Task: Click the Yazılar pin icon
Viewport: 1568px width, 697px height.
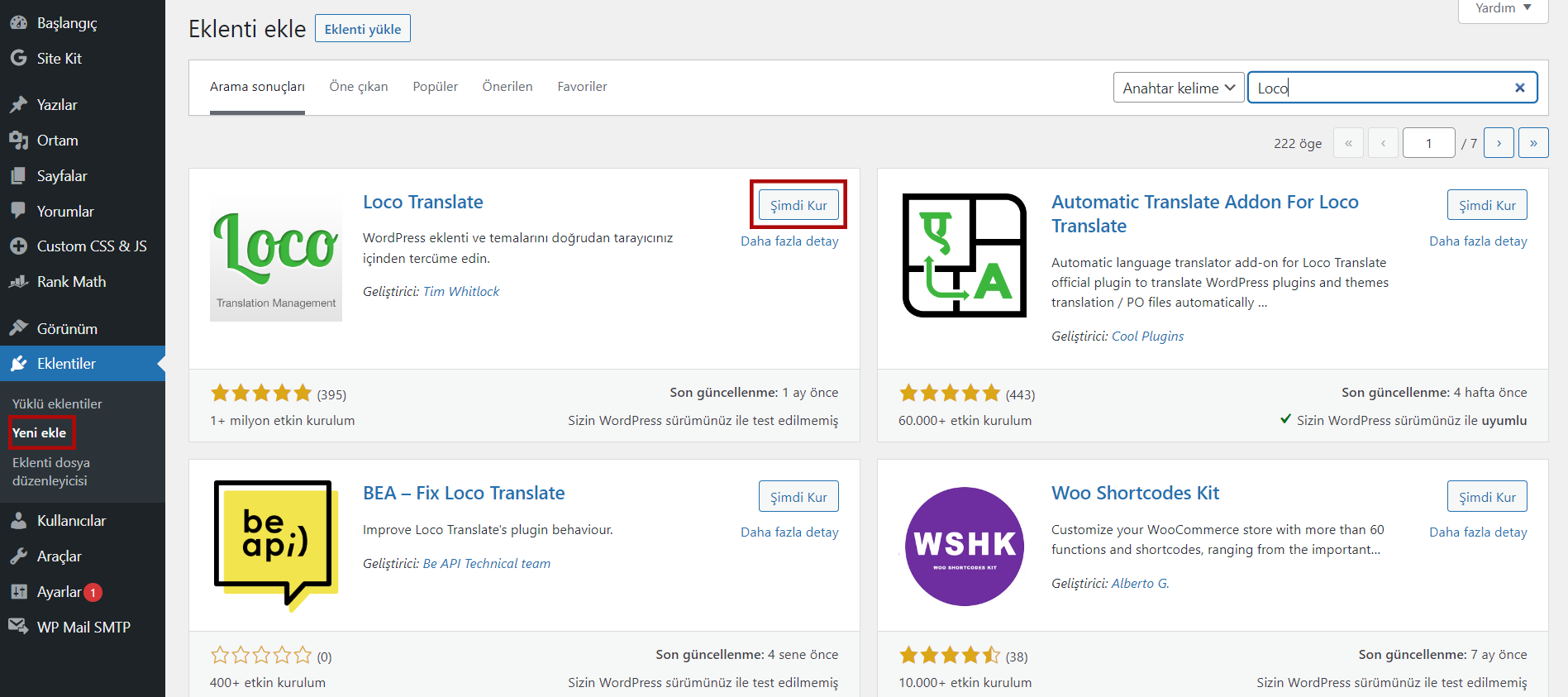Action: click(x=18, y=105)
